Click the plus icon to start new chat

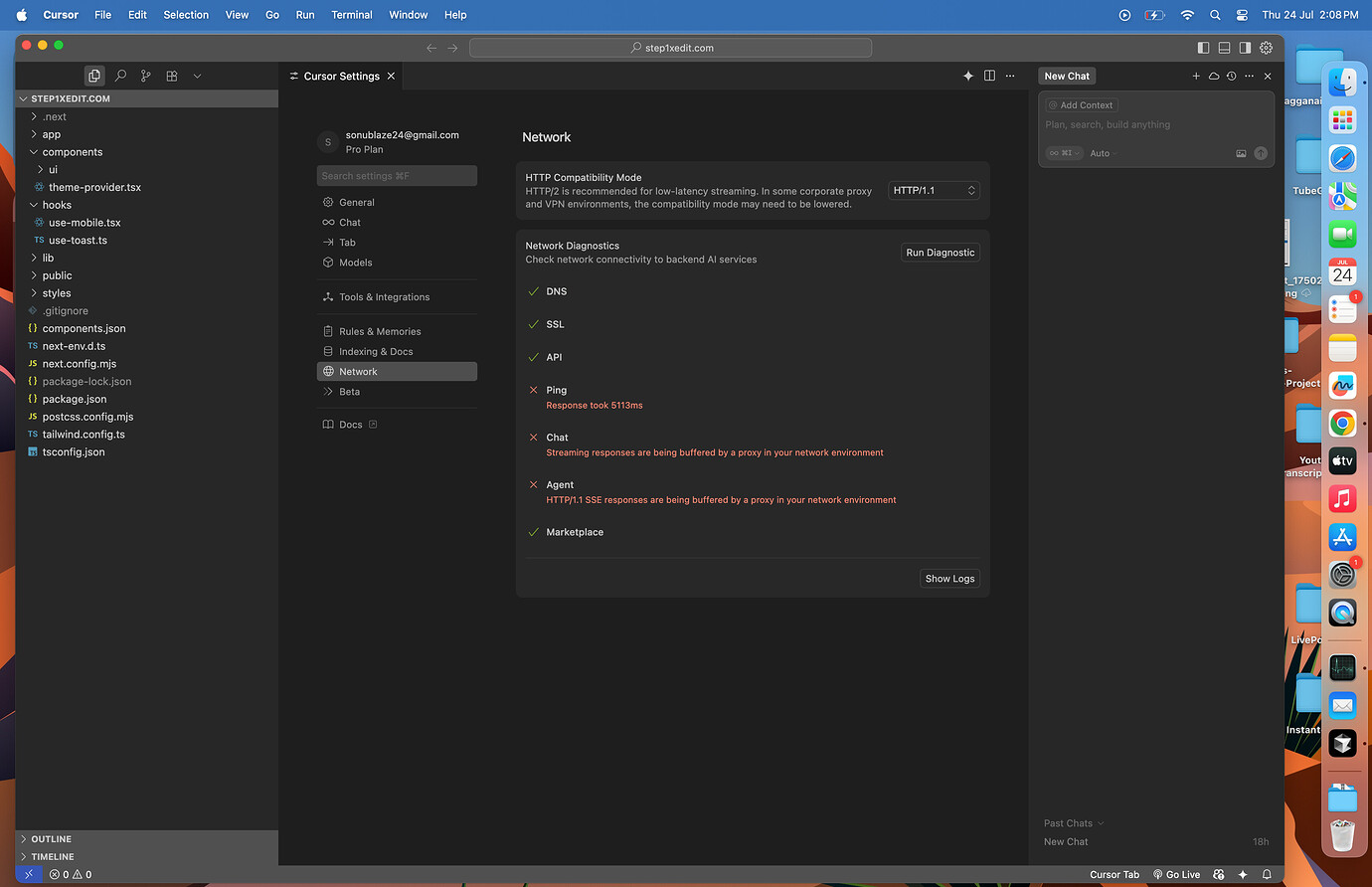click(x=1196, y=76)
